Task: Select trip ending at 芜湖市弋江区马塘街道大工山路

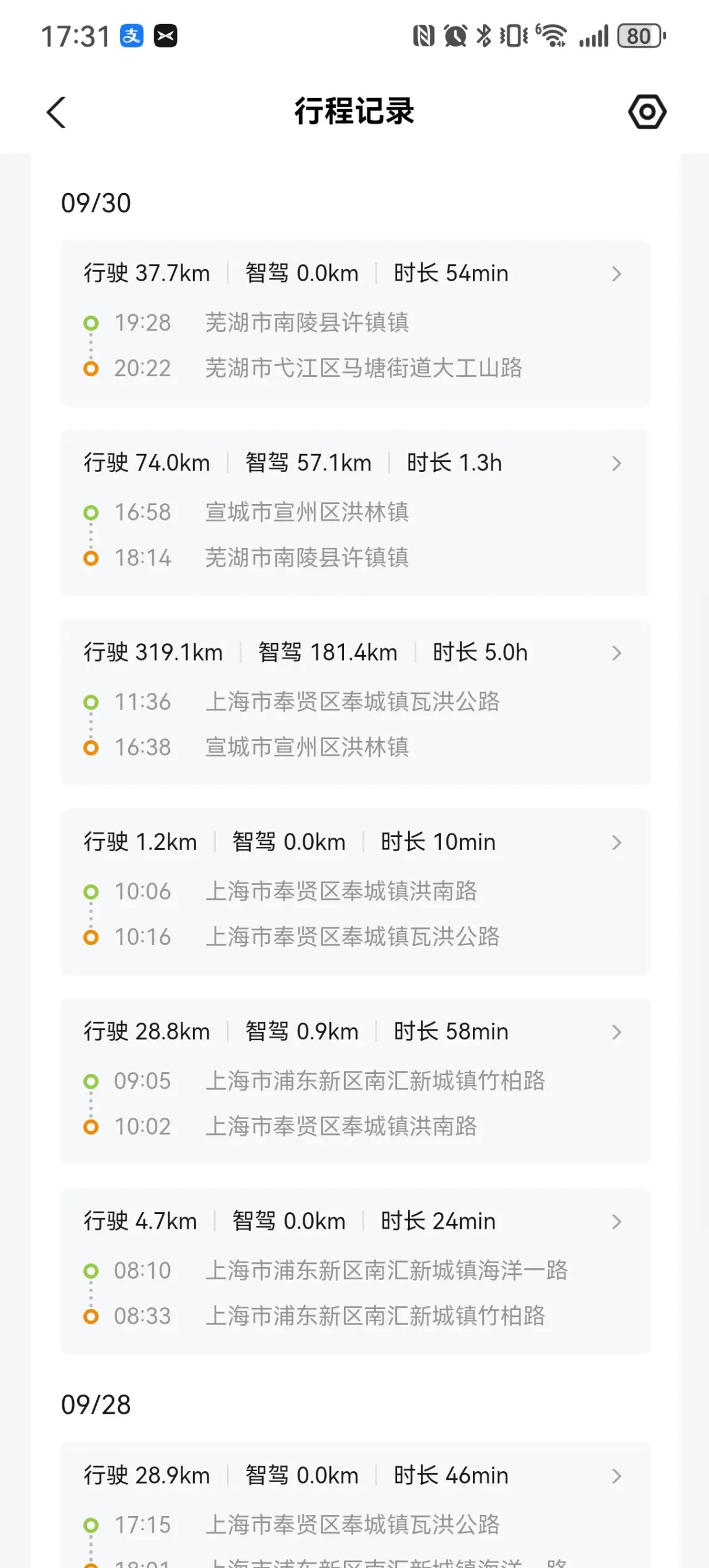Action: 364,368
